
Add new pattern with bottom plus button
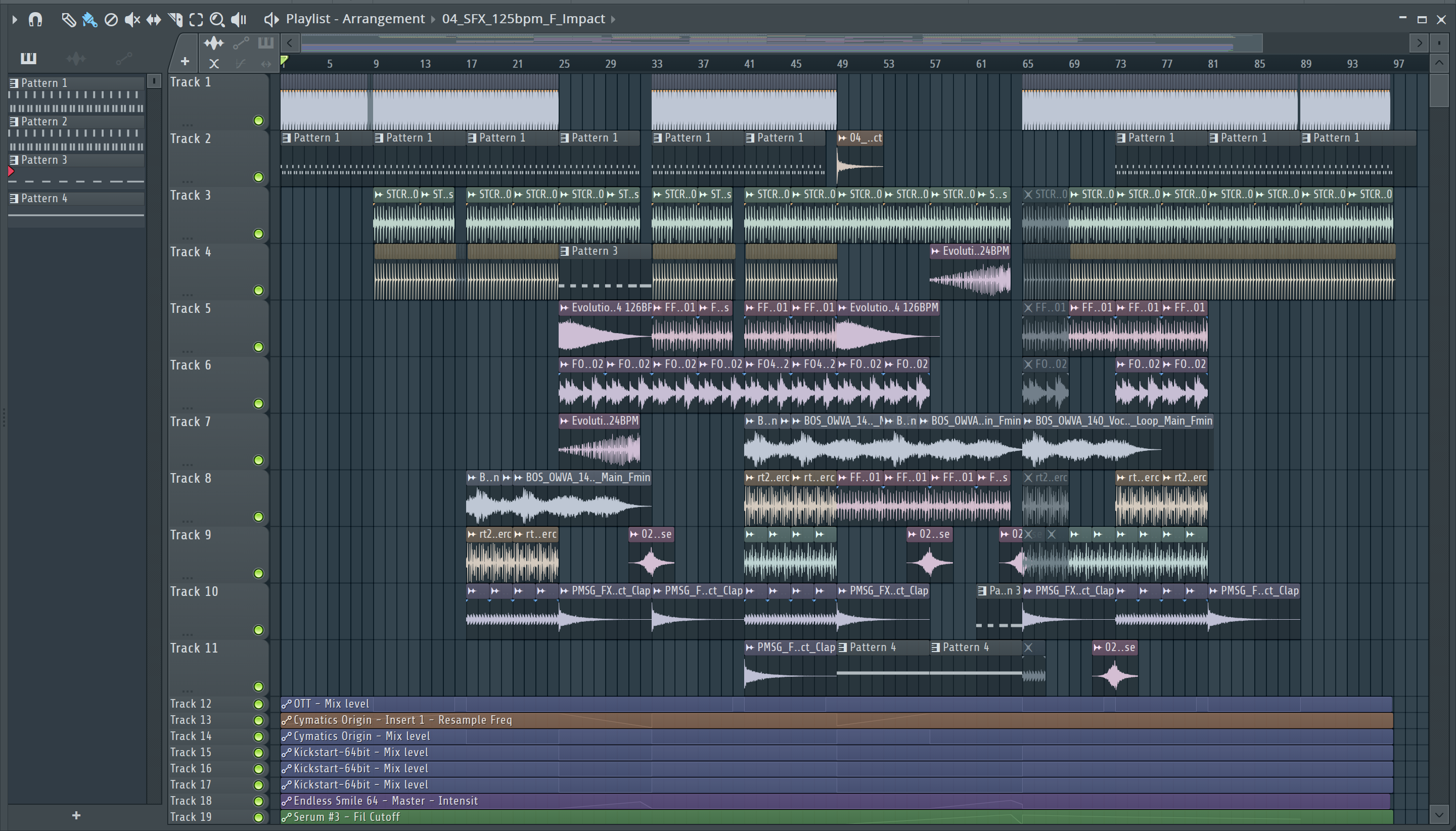coord(76,815)
